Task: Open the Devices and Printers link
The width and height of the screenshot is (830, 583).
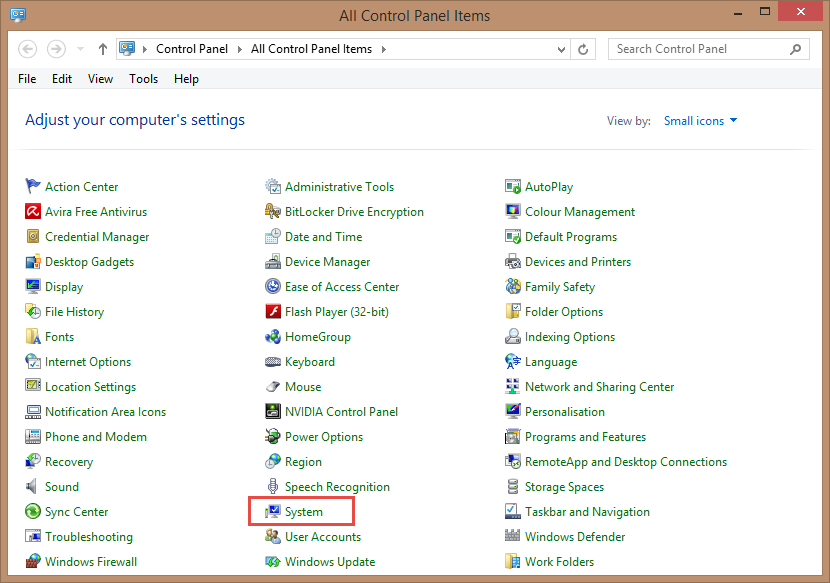Action: [578, 262]
